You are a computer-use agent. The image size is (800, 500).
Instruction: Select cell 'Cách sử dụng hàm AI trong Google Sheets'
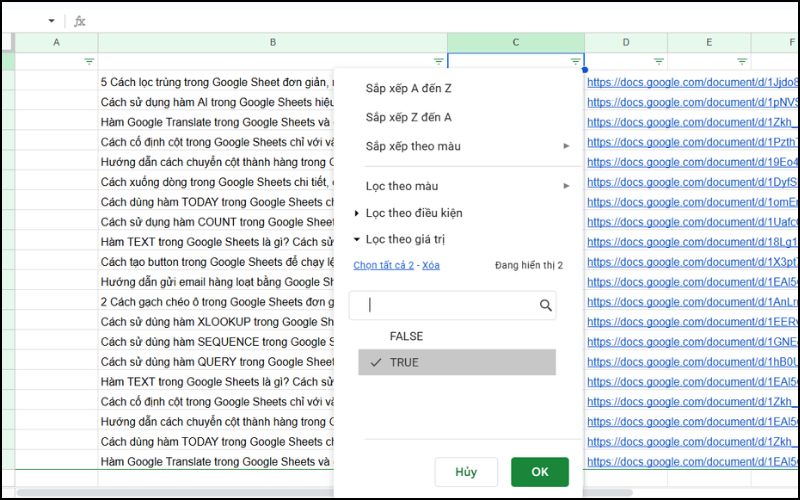(x=216, y=102)
